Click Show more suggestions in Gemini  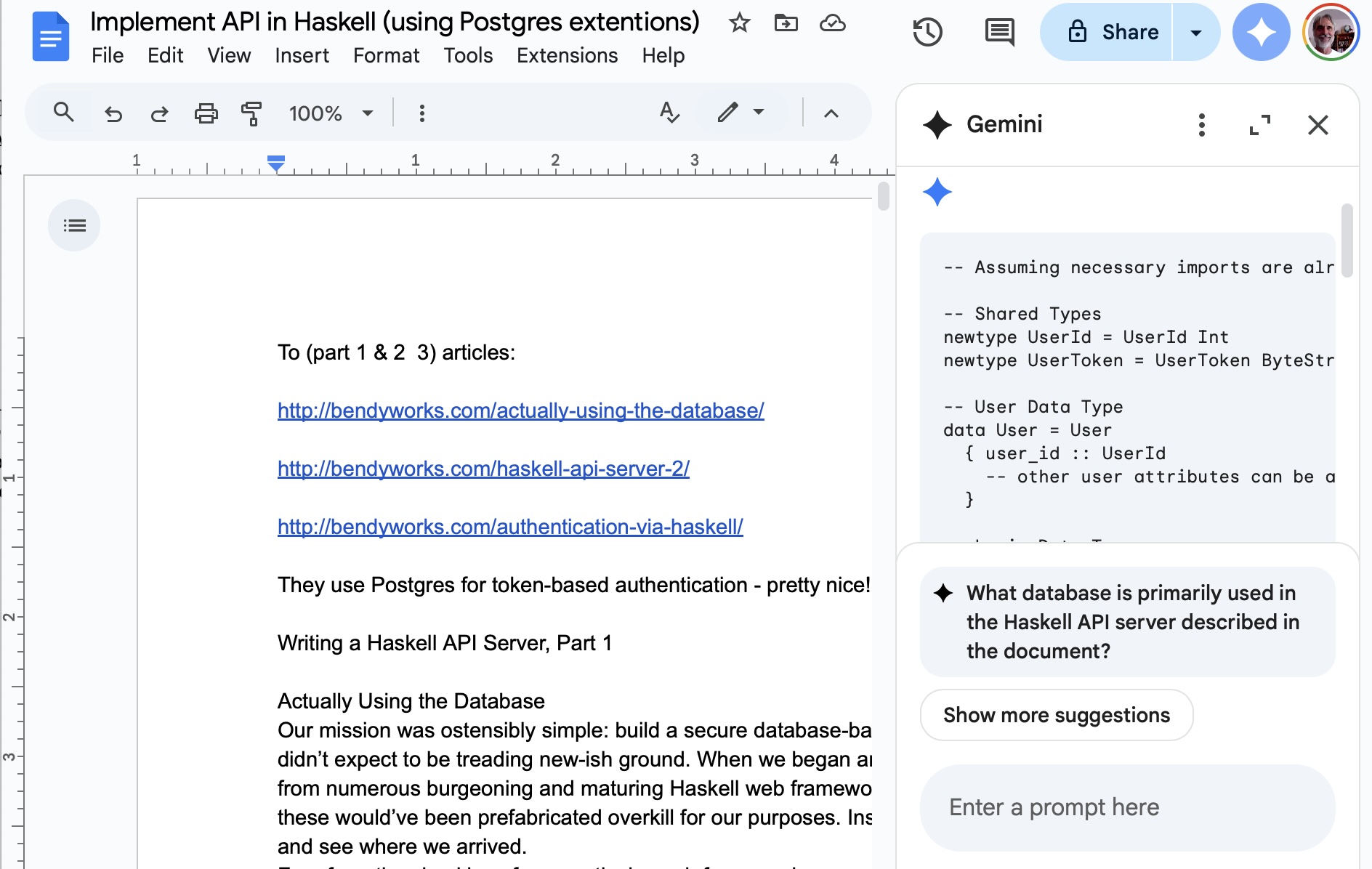coord(1055,715)
